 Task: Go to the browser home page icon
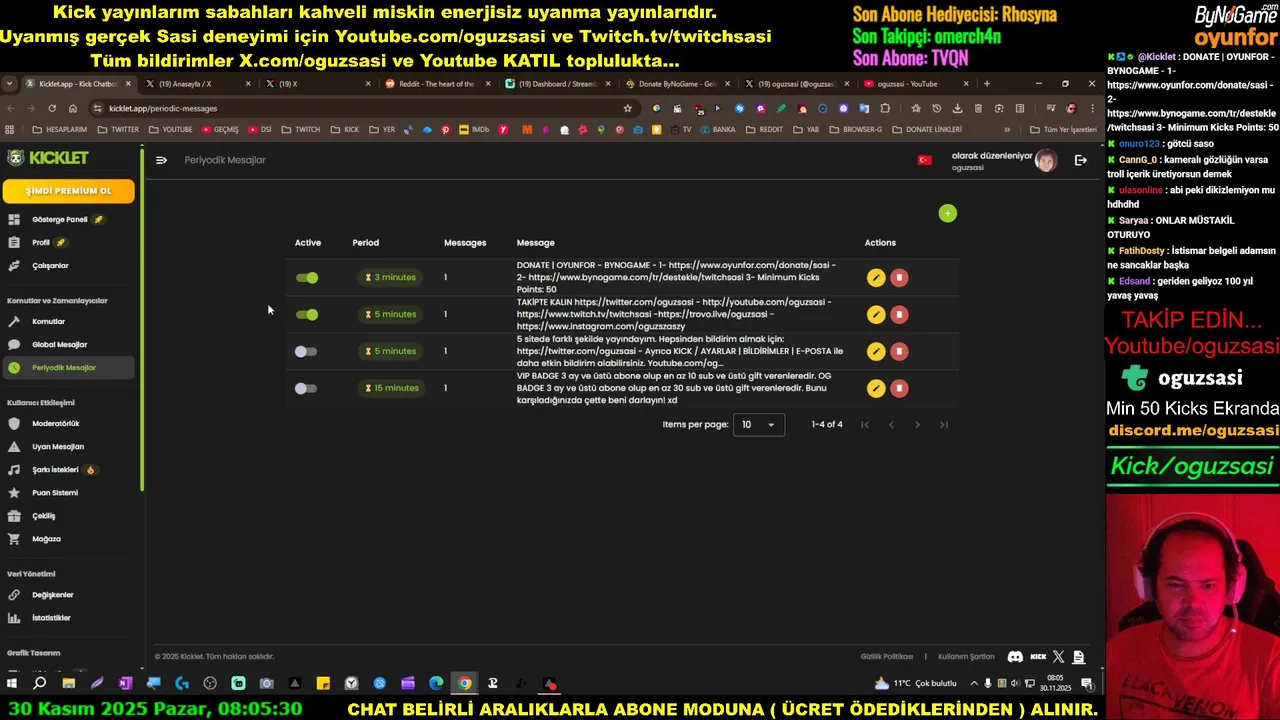[73, 108]
